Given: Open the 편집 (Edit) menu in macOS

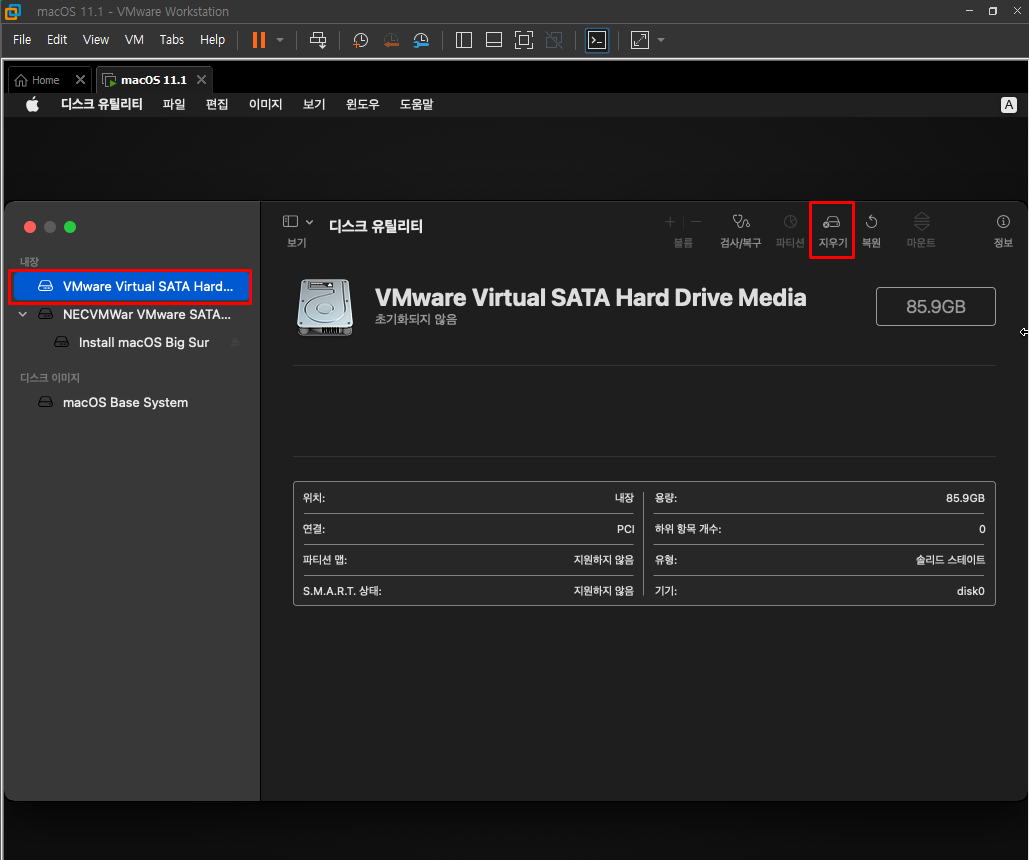Looking at the screenshot, I should point(217,104).
